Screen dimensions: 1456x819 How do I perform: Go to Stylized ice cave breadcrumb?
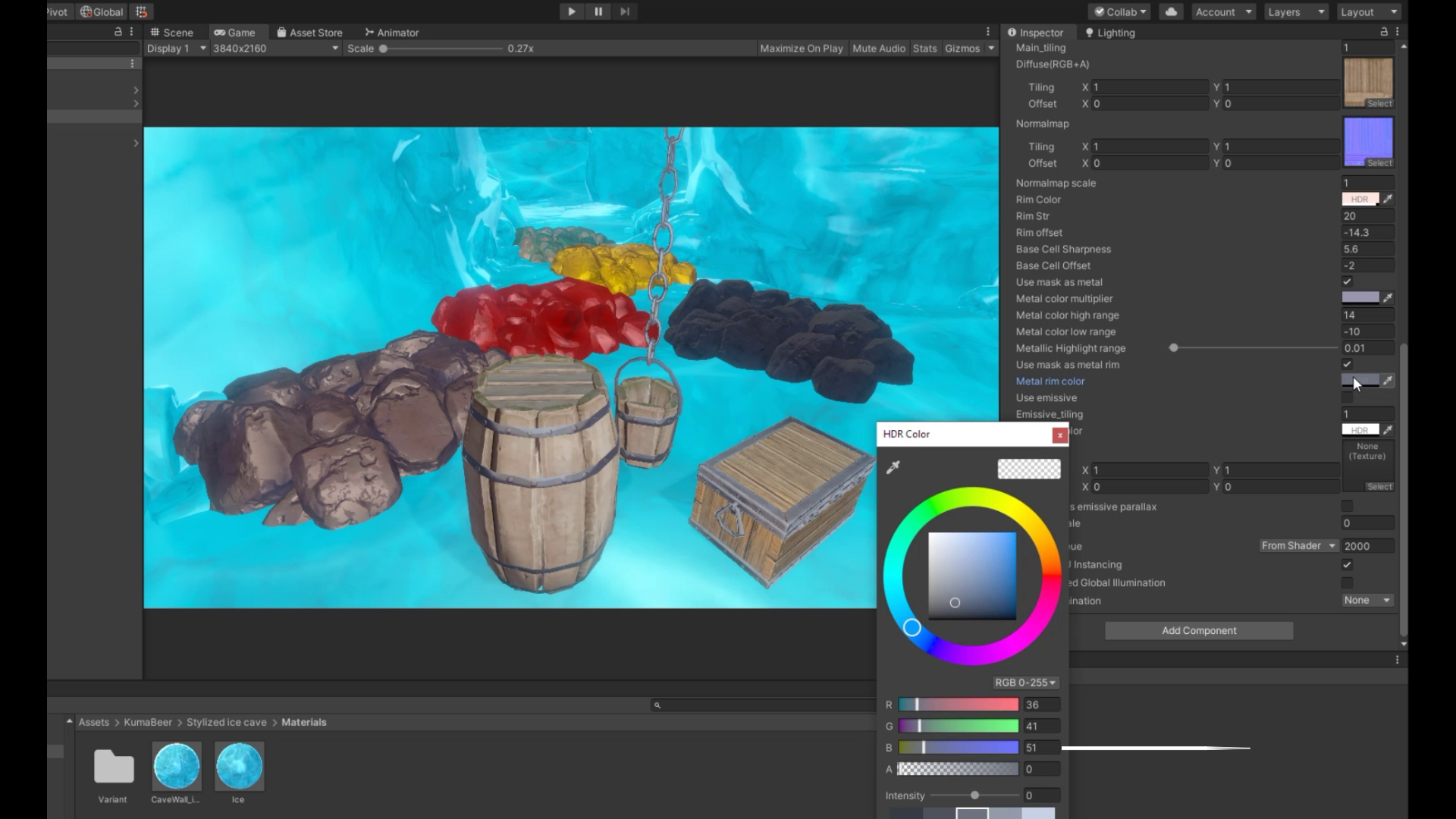point(227,723)
